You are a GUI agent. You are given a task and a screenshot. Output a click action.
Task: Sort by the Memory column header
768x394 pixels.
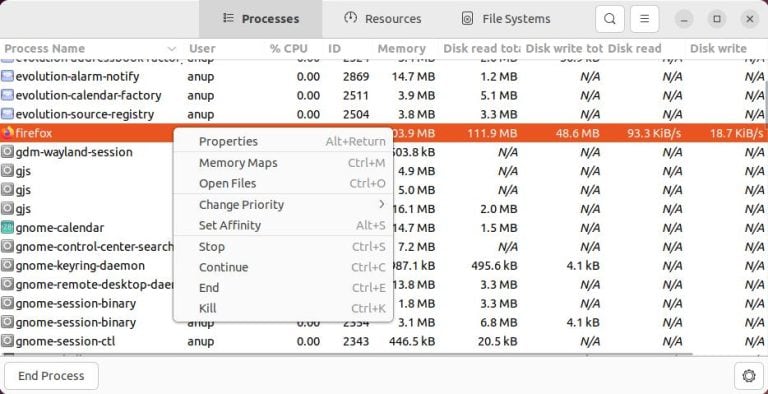(x=401, y=49)
